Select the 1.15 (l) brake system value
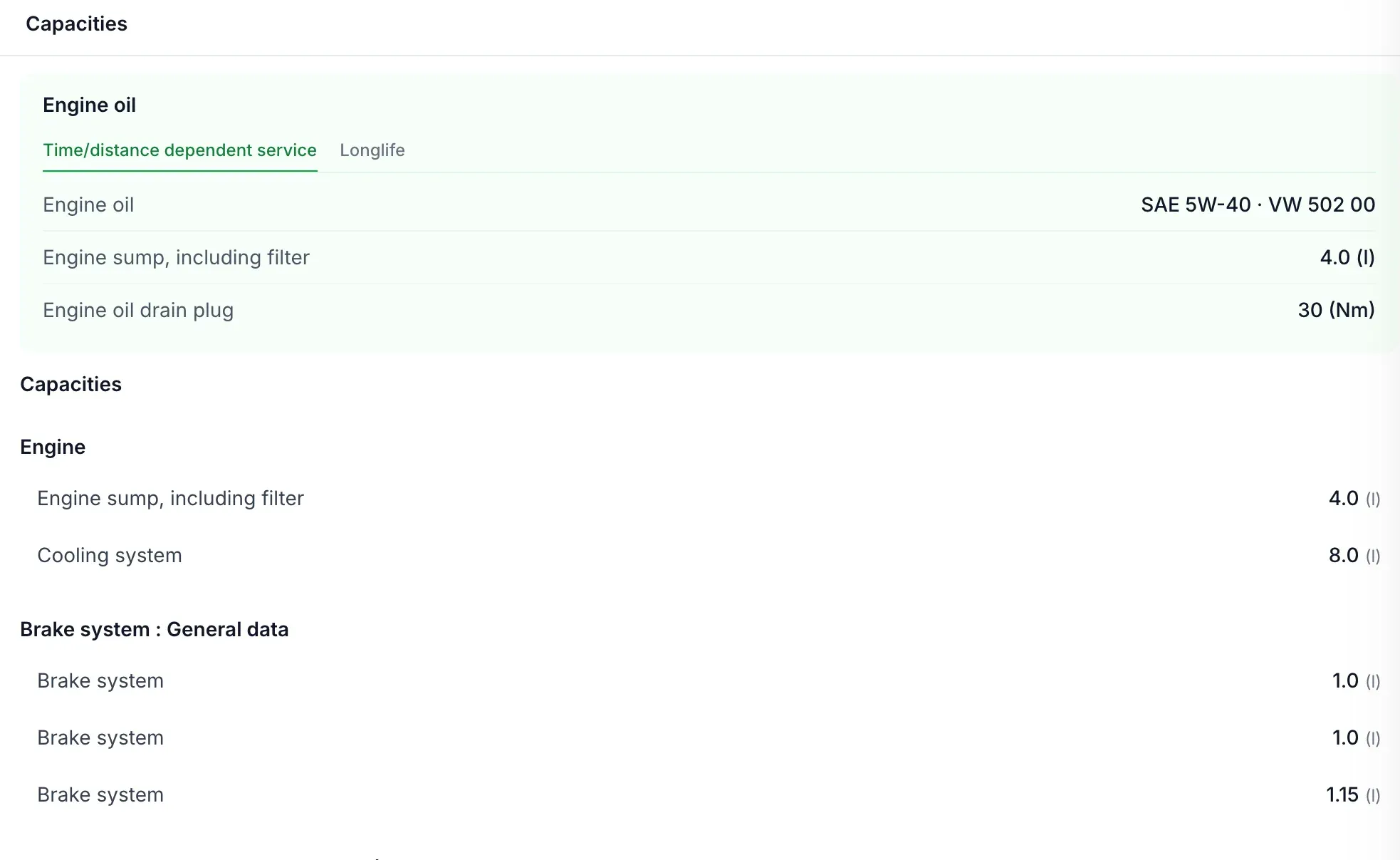This screenshot has width=1400, height=860. (1353, 795)
